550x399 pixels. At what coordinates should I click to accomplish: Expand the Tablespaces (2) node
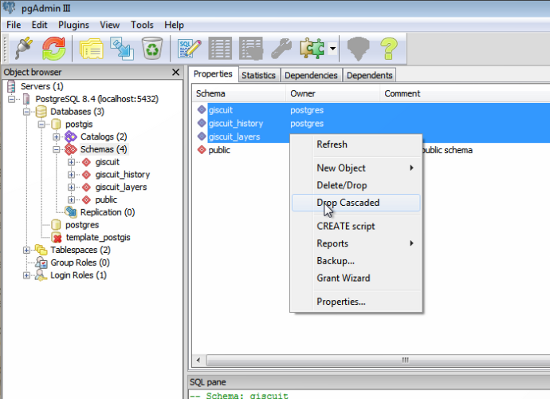(26, 250)
